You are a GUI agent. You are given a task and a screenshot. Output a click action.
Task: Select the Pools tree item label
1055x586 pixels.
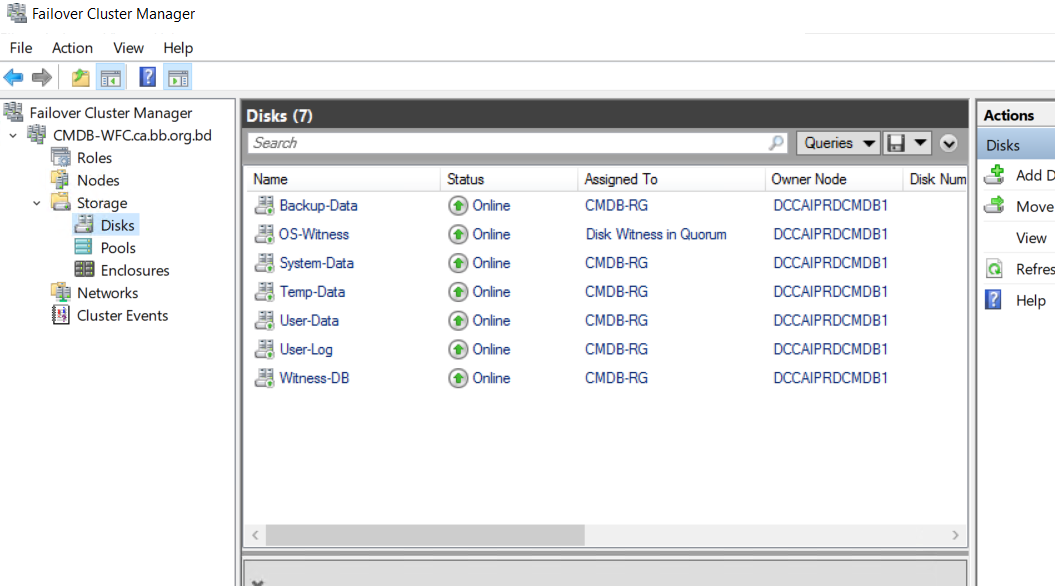pos(118,248)
